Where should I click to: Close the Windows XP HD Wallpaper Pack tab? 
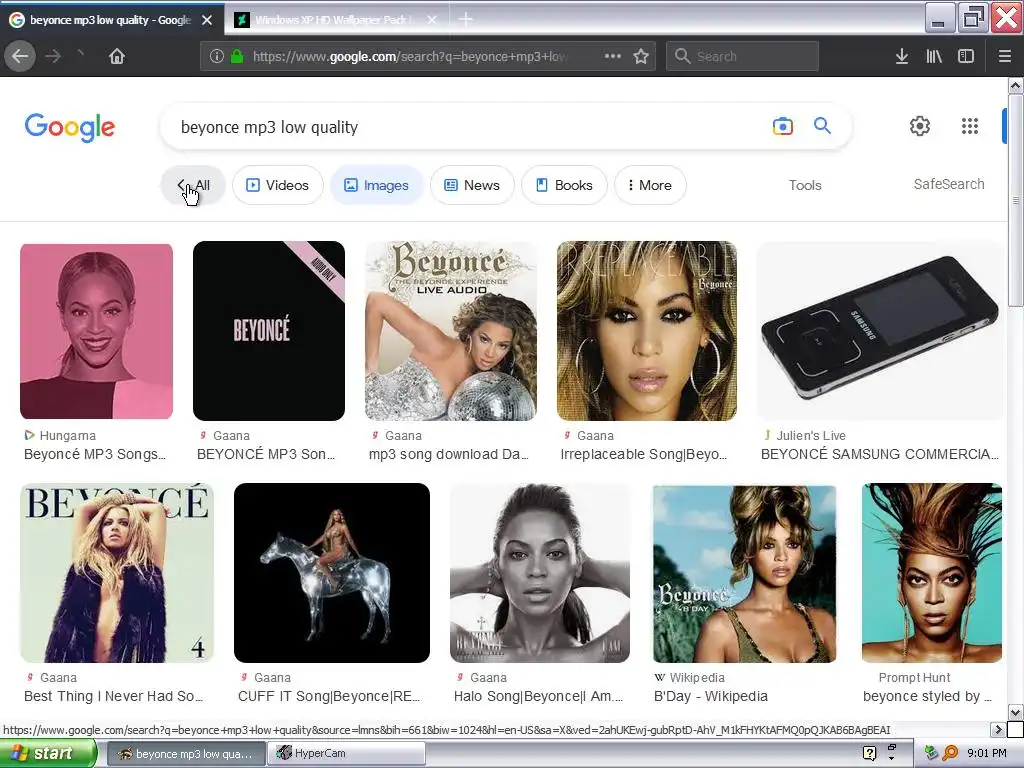[x=432, y=20]
